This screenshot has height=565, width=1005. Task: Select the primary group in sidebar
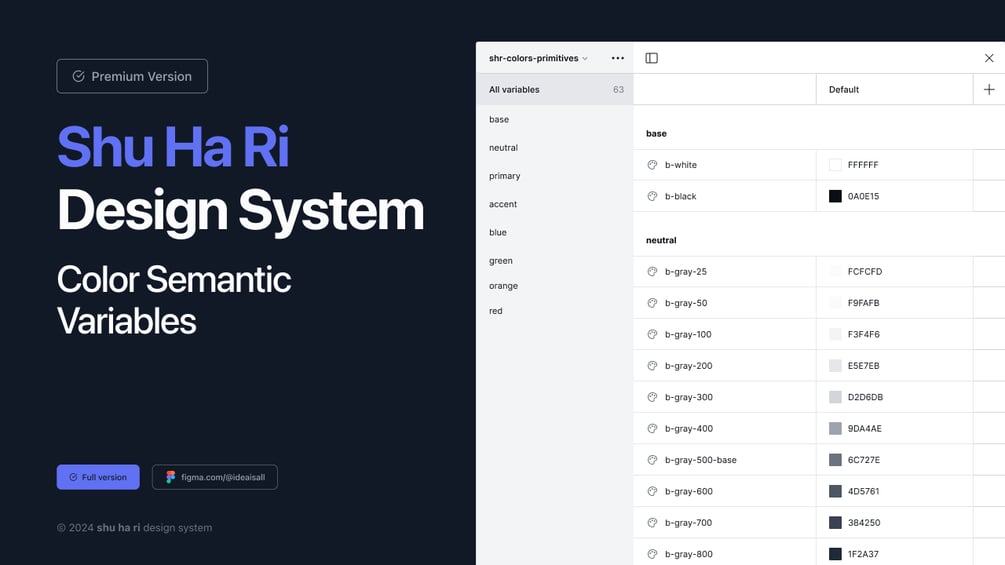pos(504,176)
